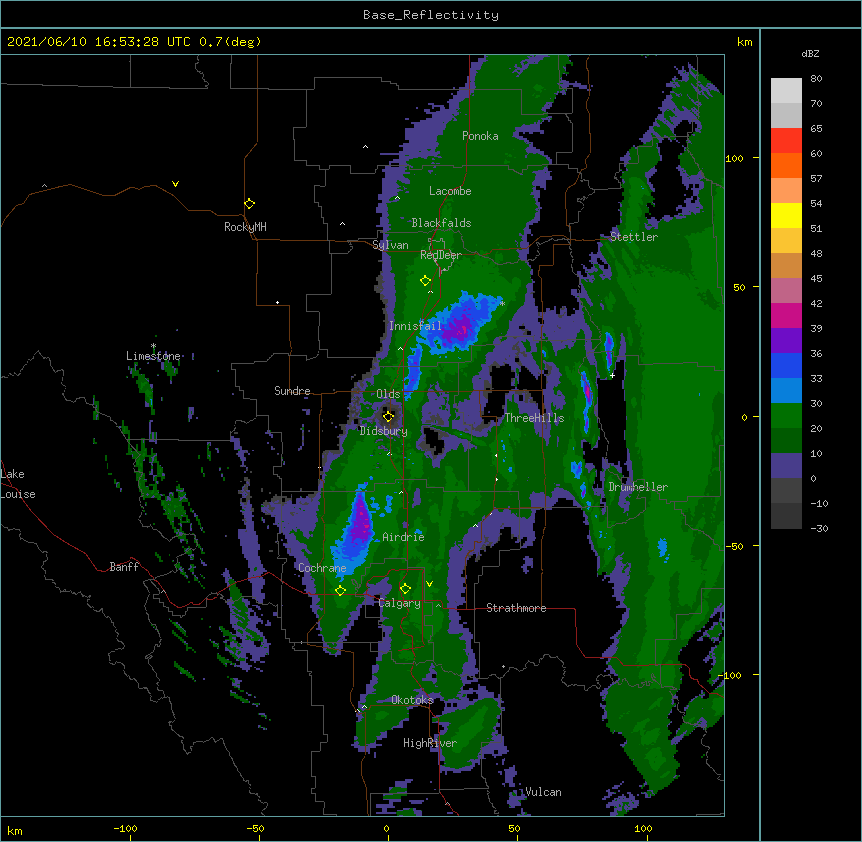The height and width of the screenshot is (842, 862).
Task: Select the RockyMH label
Action: click(x=245, y=227)
